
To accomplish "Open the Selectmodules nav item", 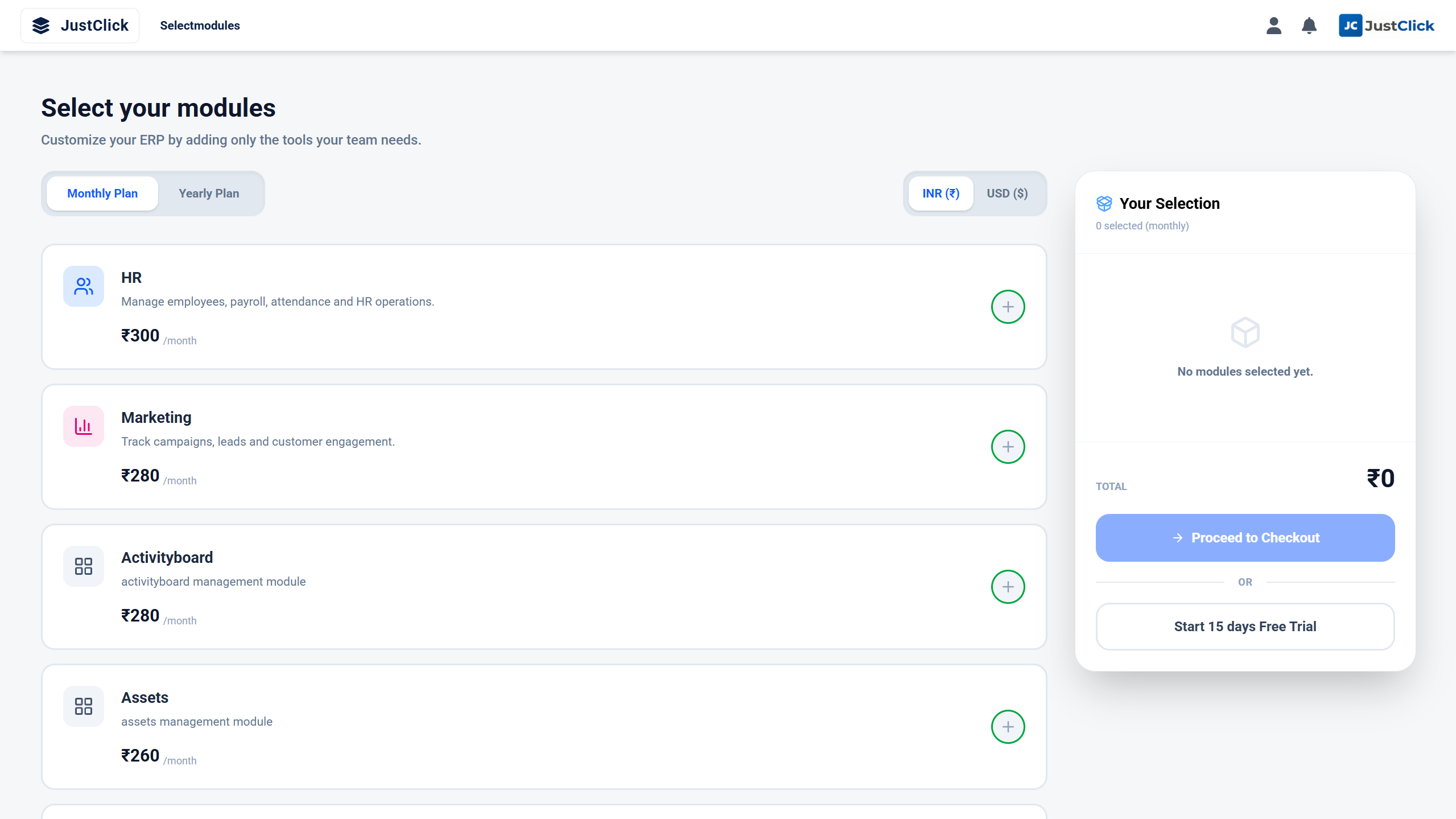I will coord(200,26).
